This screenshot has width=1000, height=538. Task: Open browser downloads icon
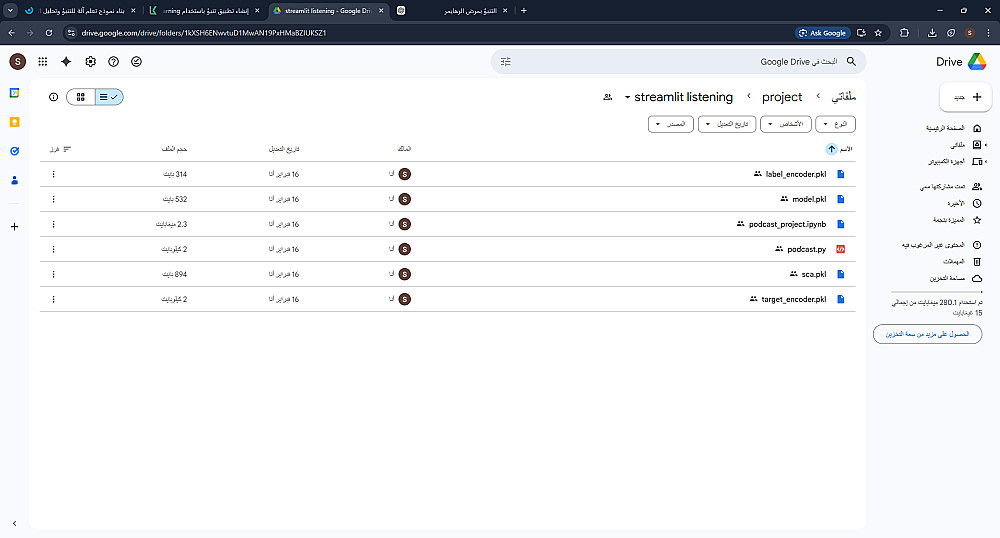(x=932, y=33)
